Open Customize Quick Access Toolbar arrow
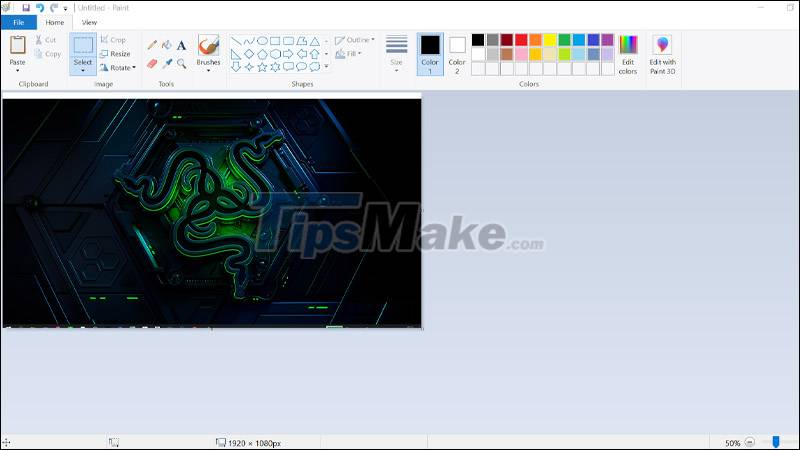The height and width of the screenshot is (450, 800). (x=65, y=8)
